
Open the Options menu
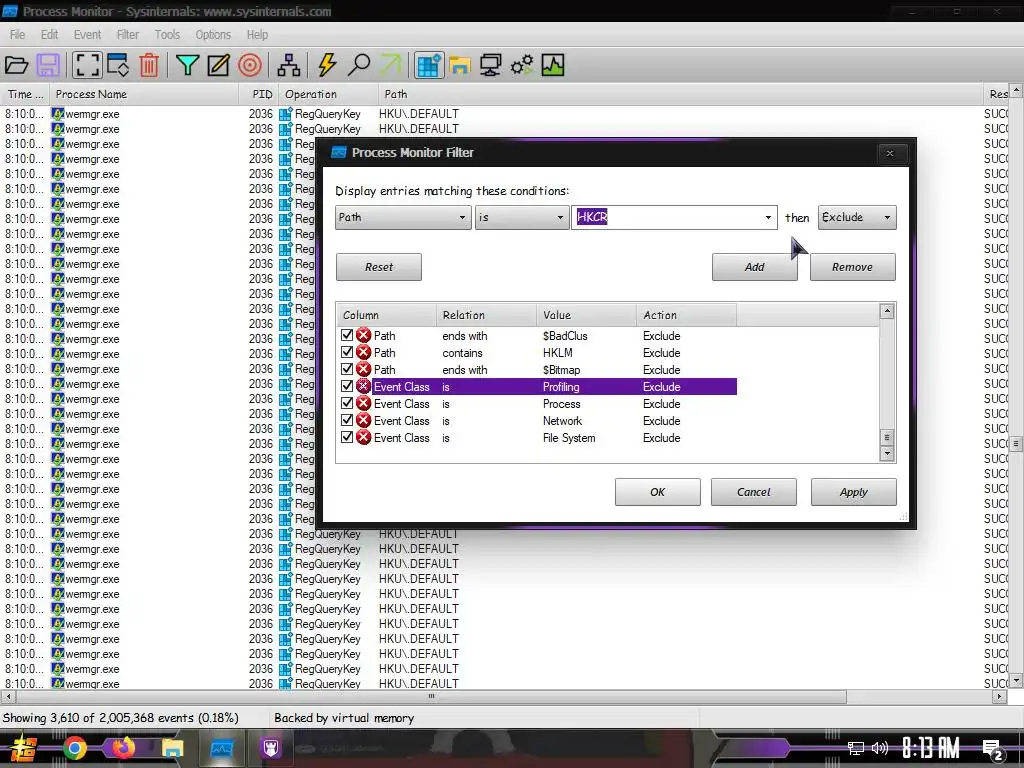(213, 35)
